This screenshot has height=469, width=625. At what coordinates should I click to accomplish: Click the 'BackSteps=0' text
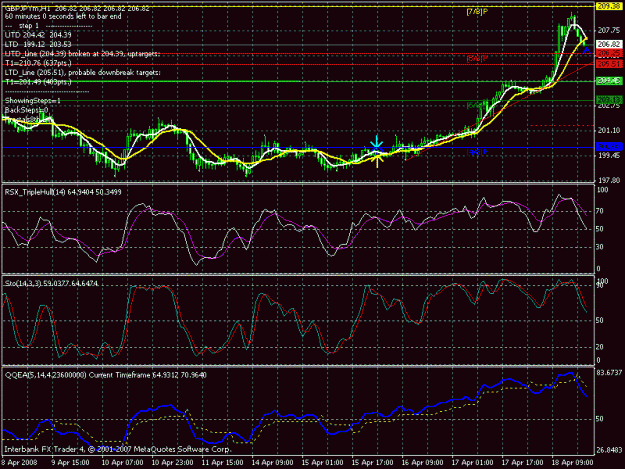[26, 110]
